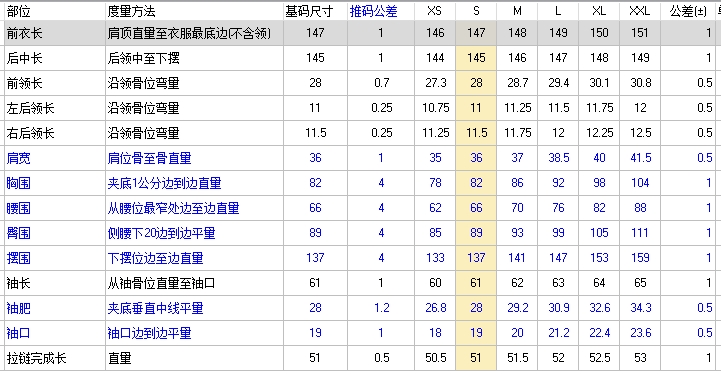This screenshot has width=721, height=379.
Task: Click the 部位 column header
Action: 18,11
